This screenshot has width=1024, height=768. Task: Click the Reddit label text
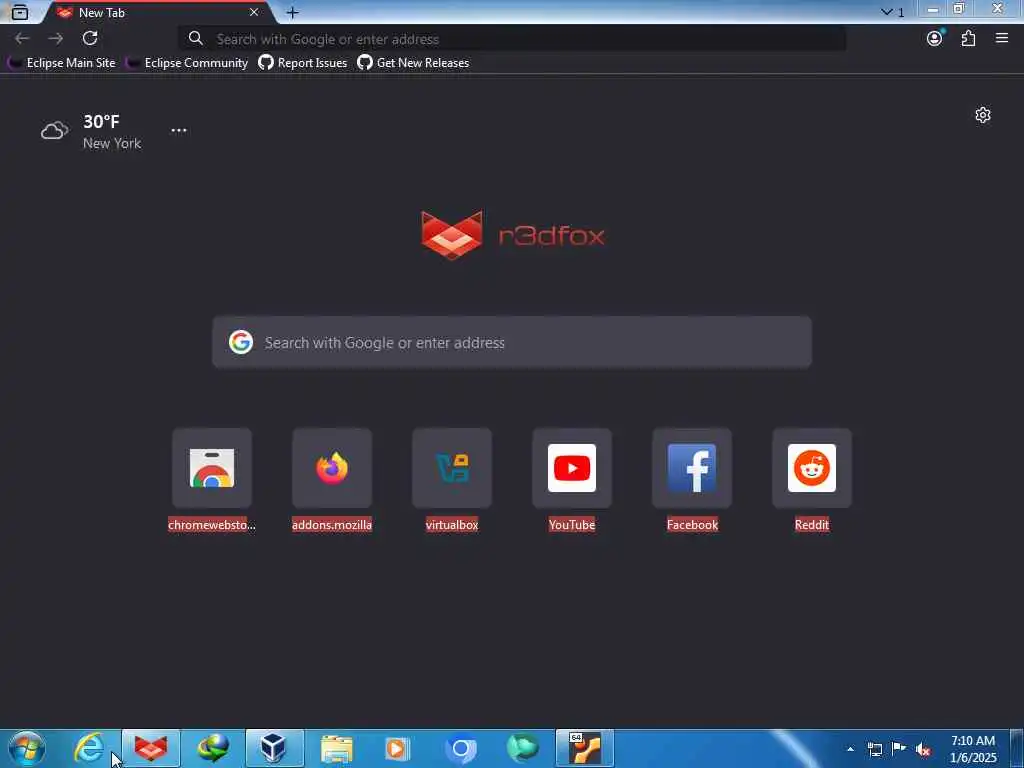tap(812, 525)
